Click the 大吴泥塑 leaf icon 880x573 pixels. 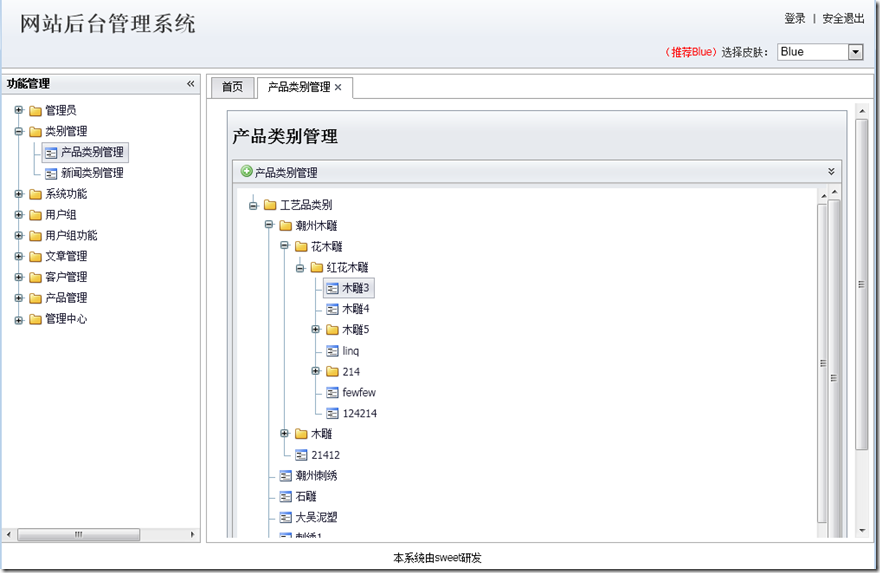coord(286,517)
